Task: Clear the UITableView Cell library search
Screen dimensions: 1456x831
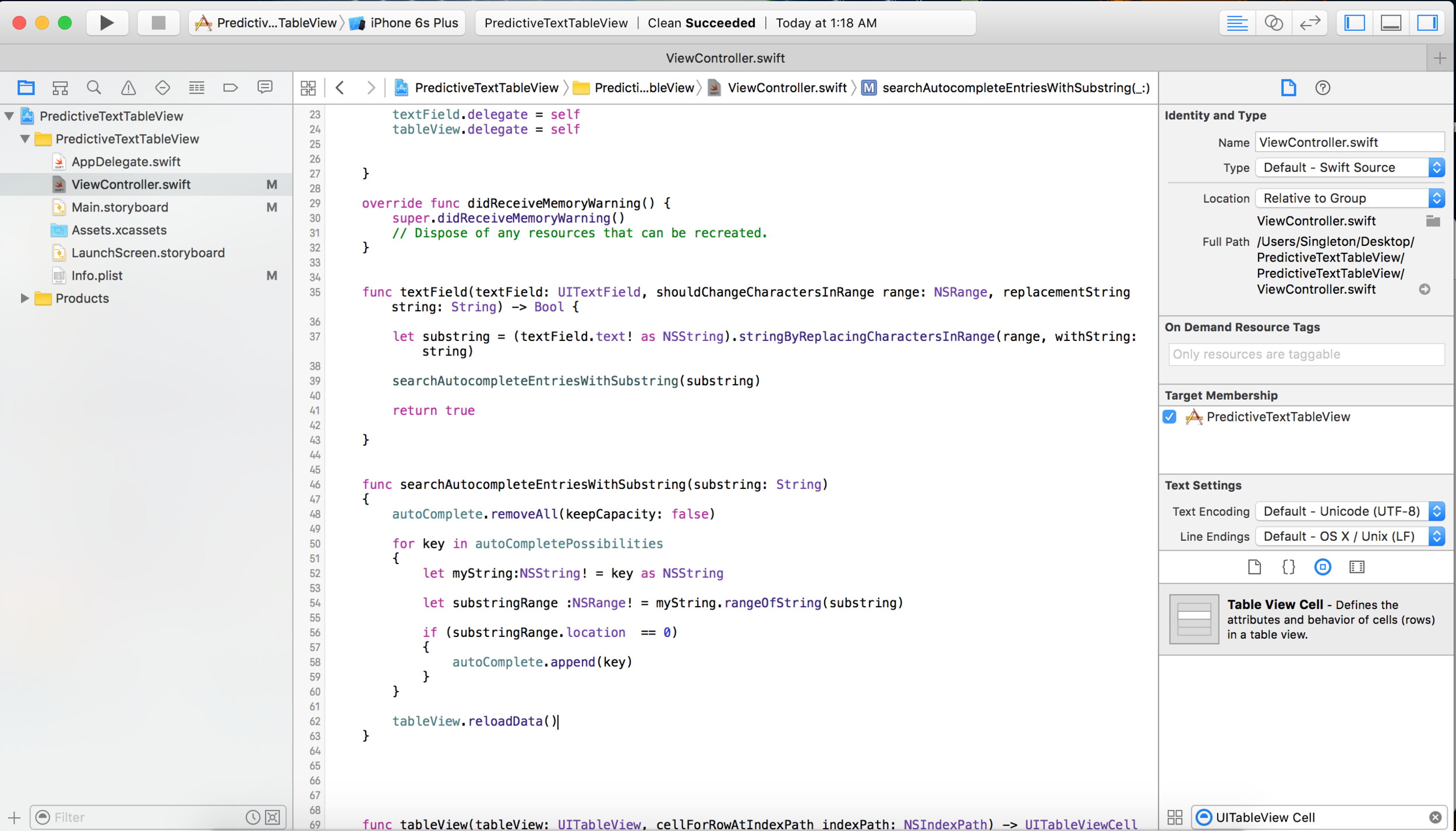Action: (x=1435, y=817)
